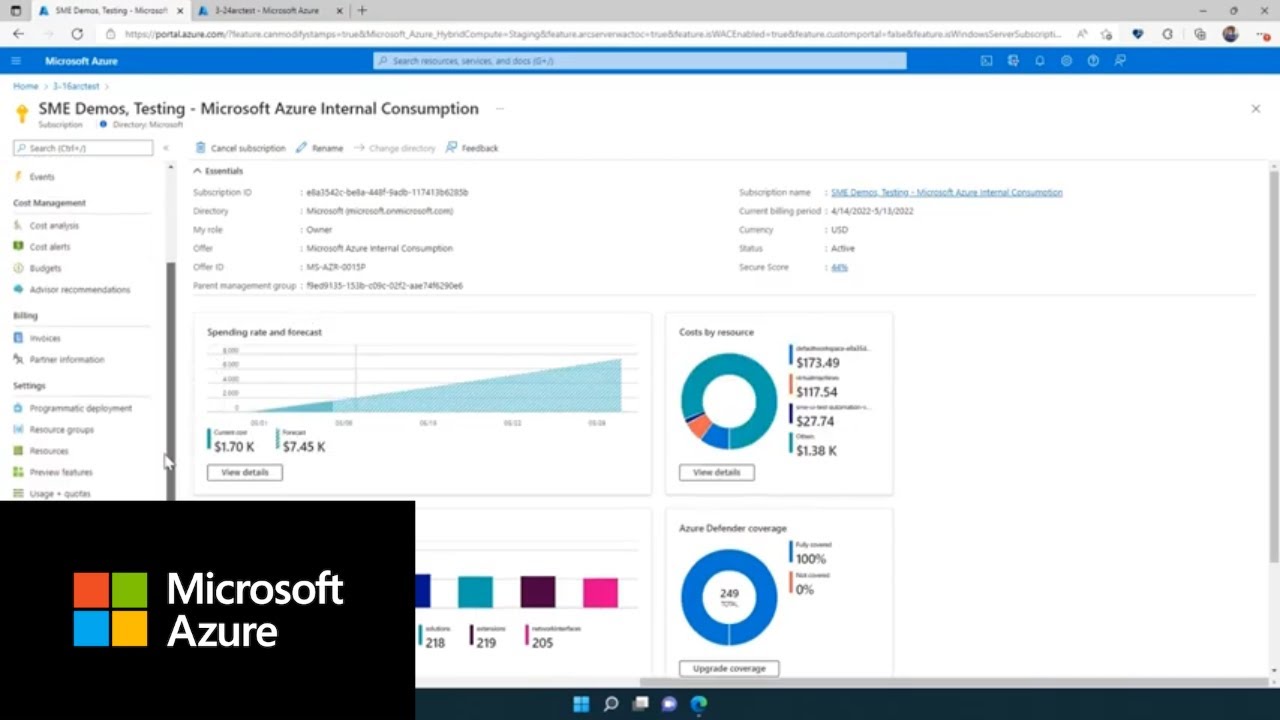This screenshot has width=1280, height=720.
Task: Open Resource groups under Settings
Action: 61,430
